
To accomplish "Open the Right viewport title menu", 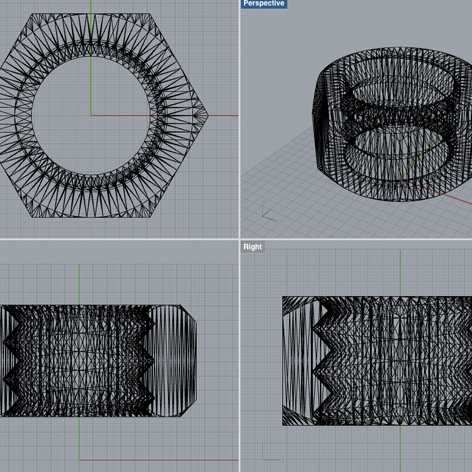I will point(253,247).
